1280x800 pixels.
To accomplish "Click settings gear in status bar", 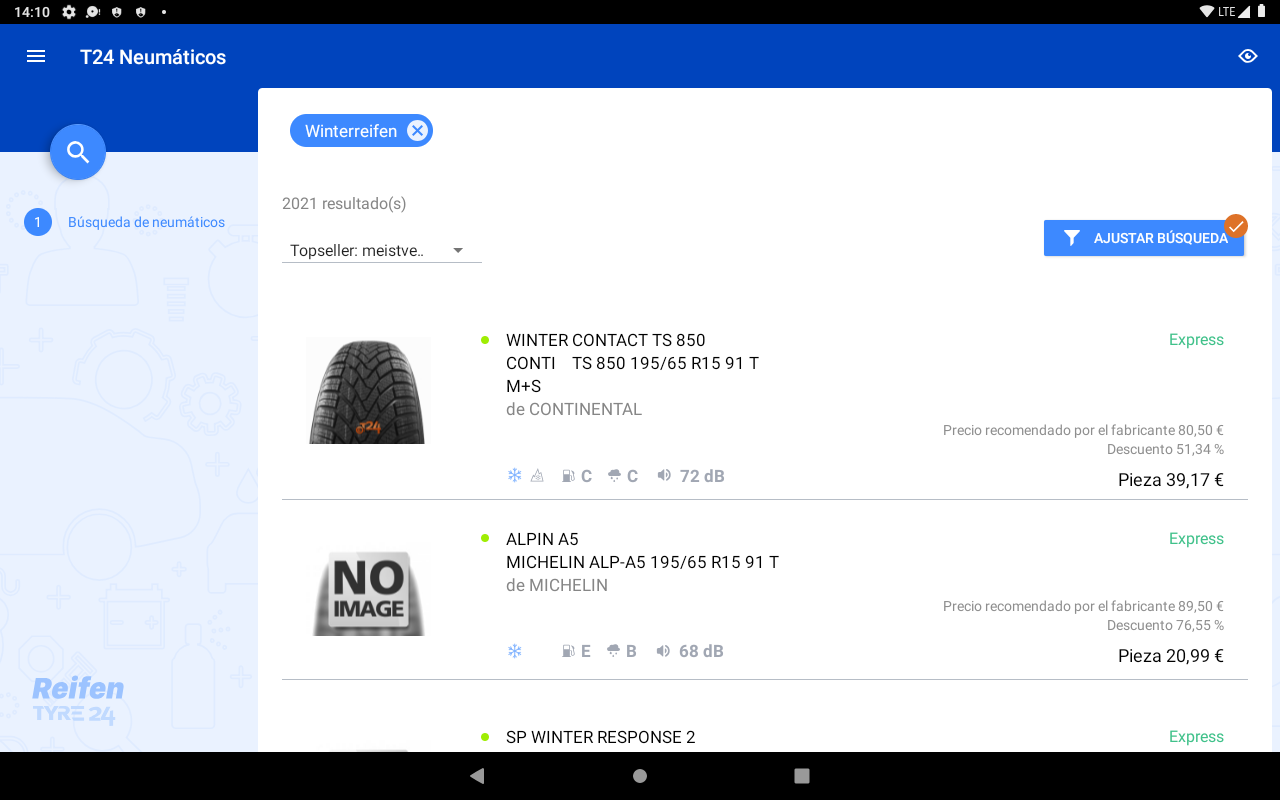I will (69, 12).
